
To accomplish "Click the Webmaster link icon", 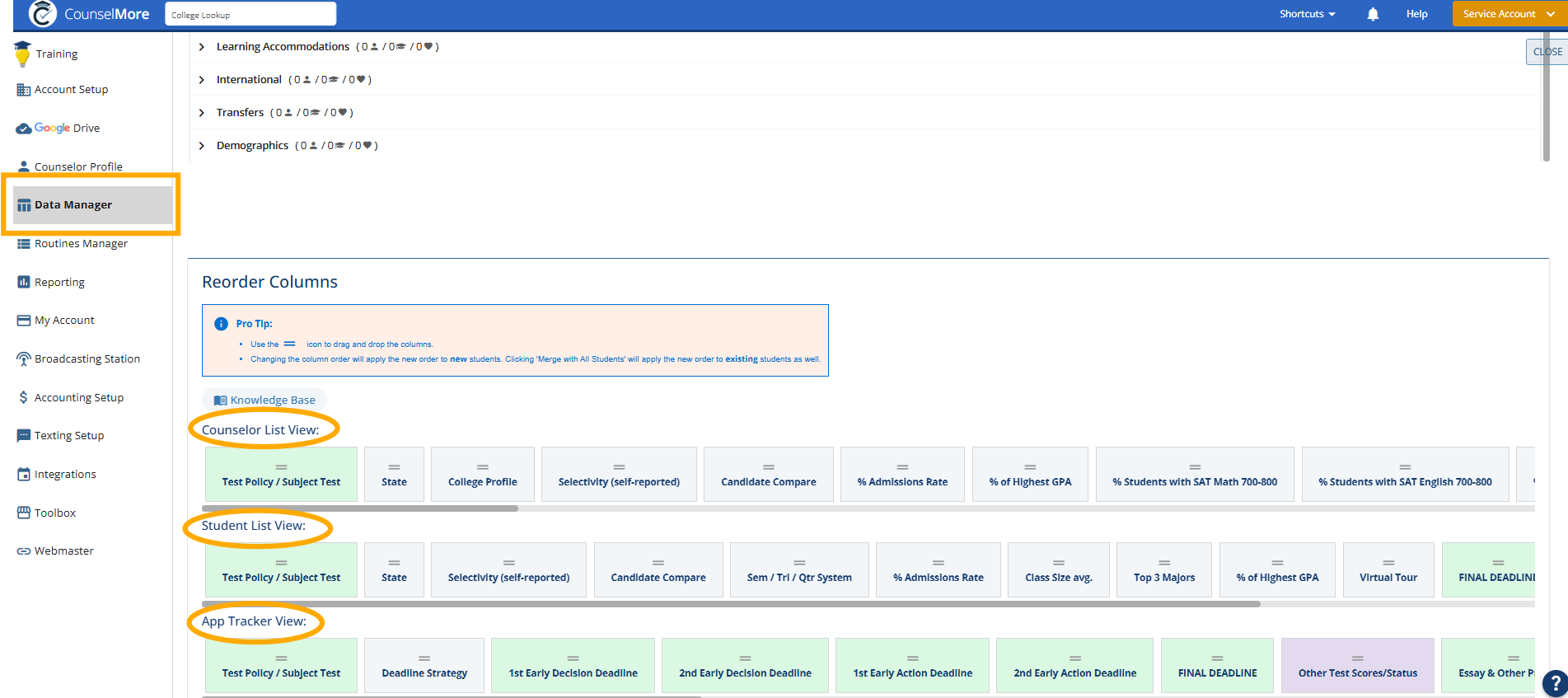I will (x=24, y=551).
